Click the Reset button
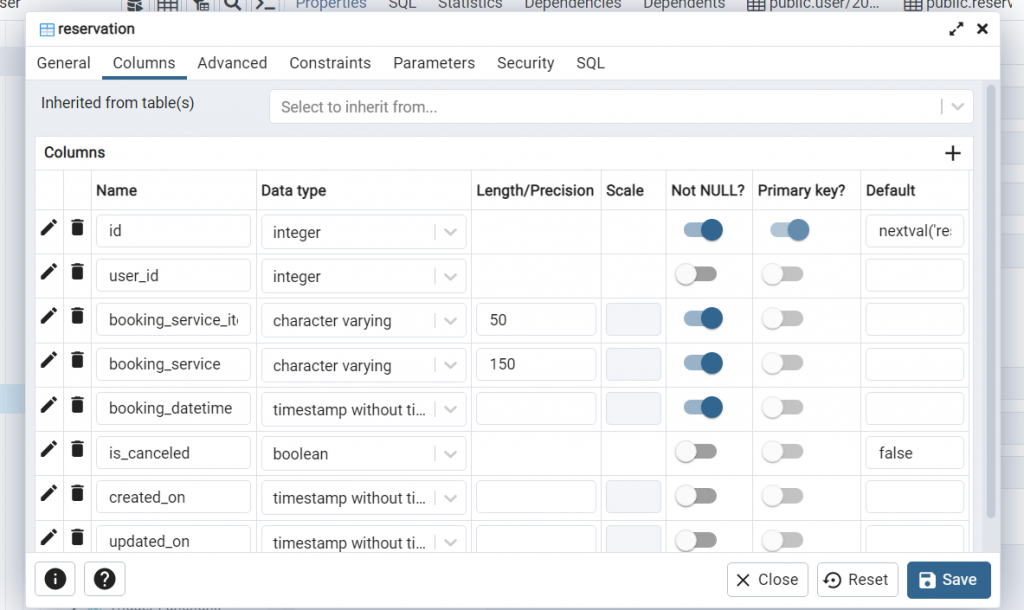 (857, 580)
